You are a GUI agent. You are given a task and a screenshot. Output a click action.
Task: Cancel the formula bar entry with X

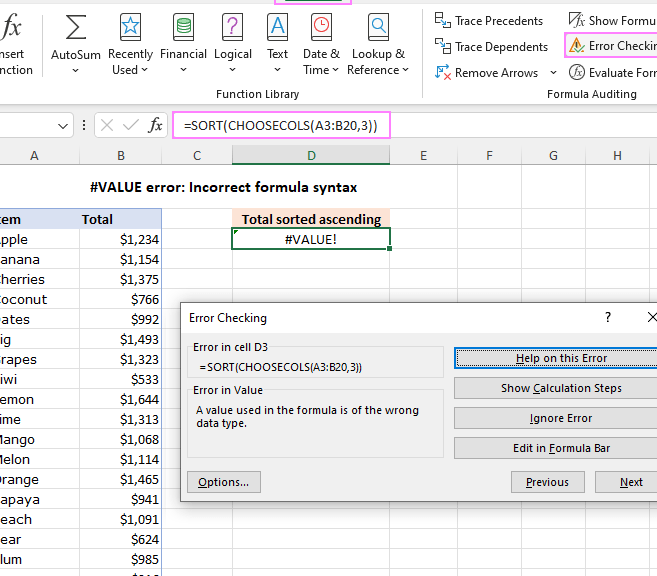107,125
